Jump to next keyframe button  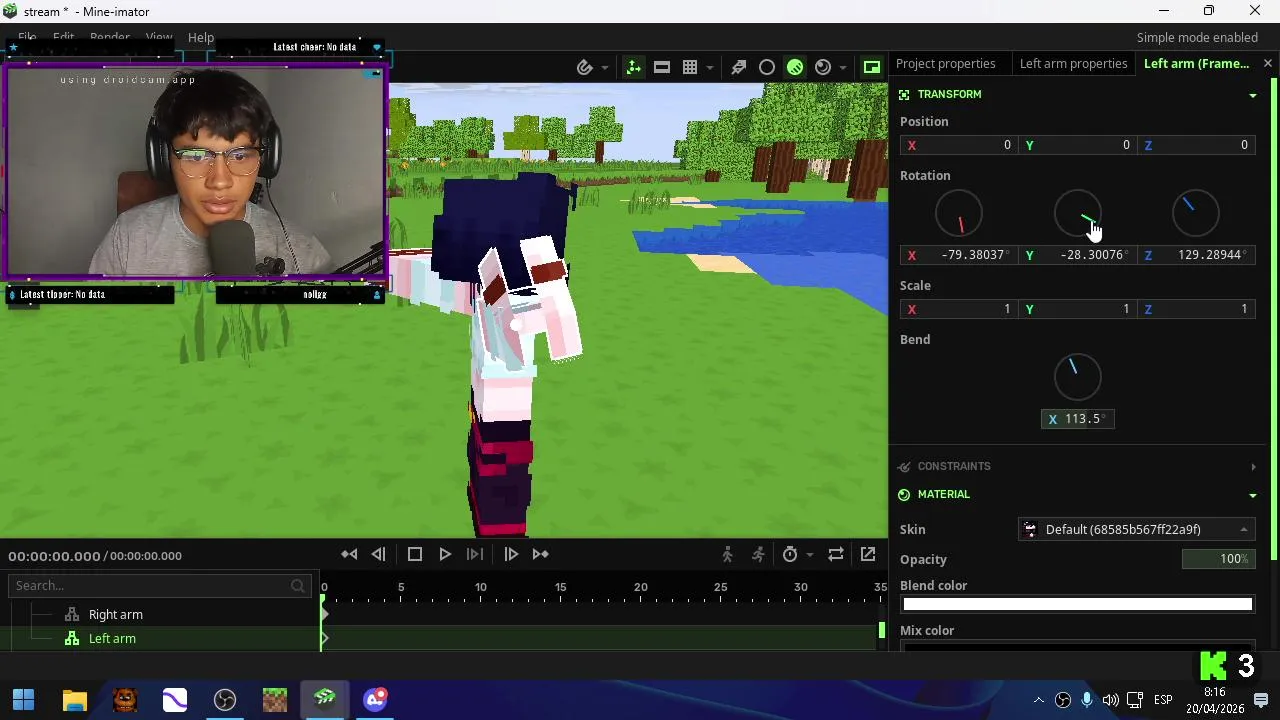coord(540,554)
